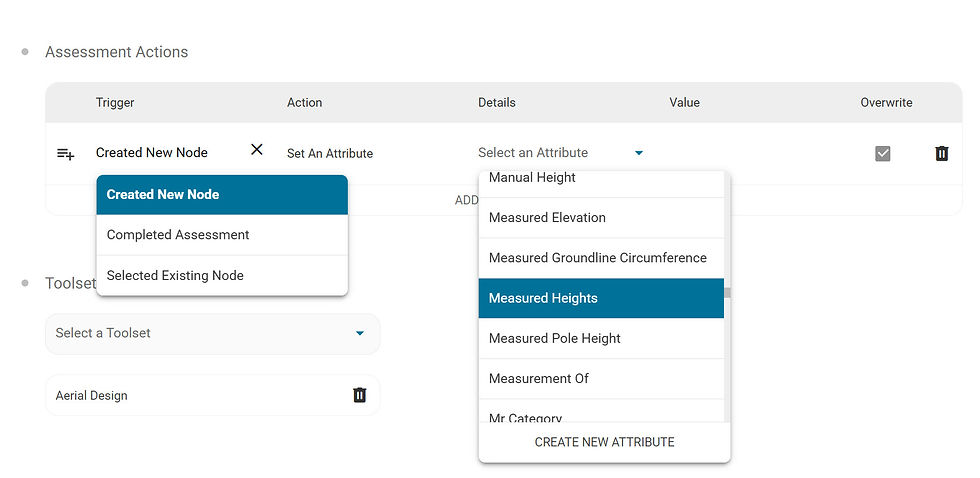Clear the Created New Node trigger with X
This screenshot has height=478, width=980.
click(x=256, y=149)
